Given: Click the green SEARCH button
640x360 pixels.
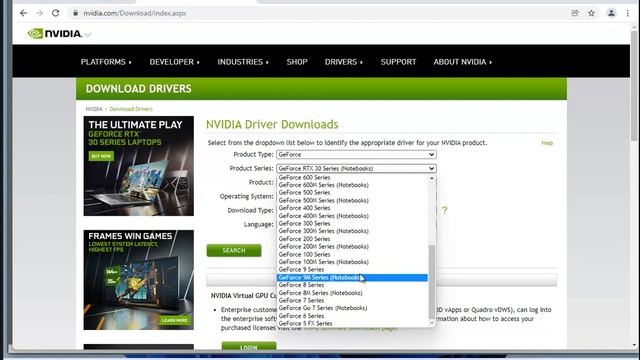Looking at the screenshot, I should (x=234, y=251).
